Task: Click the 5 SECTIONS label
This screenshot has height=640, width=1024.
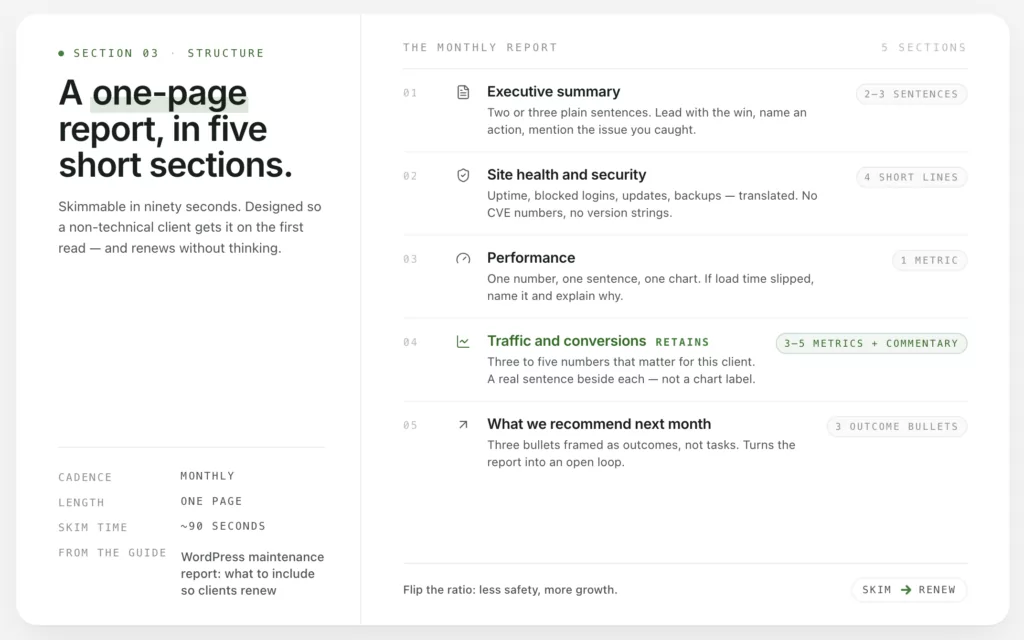Action: [923, 47]
